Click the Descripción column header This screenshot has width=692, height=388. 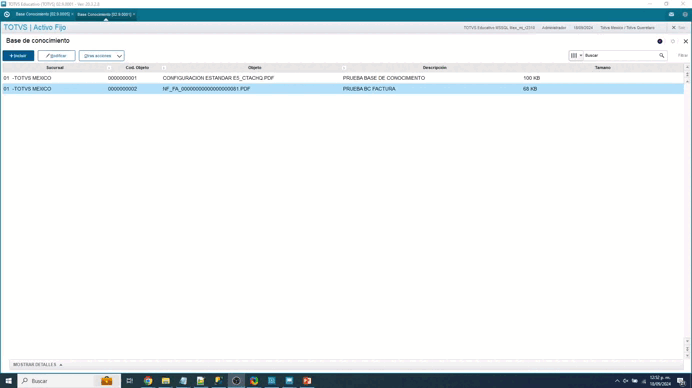[x=435, y=68]
